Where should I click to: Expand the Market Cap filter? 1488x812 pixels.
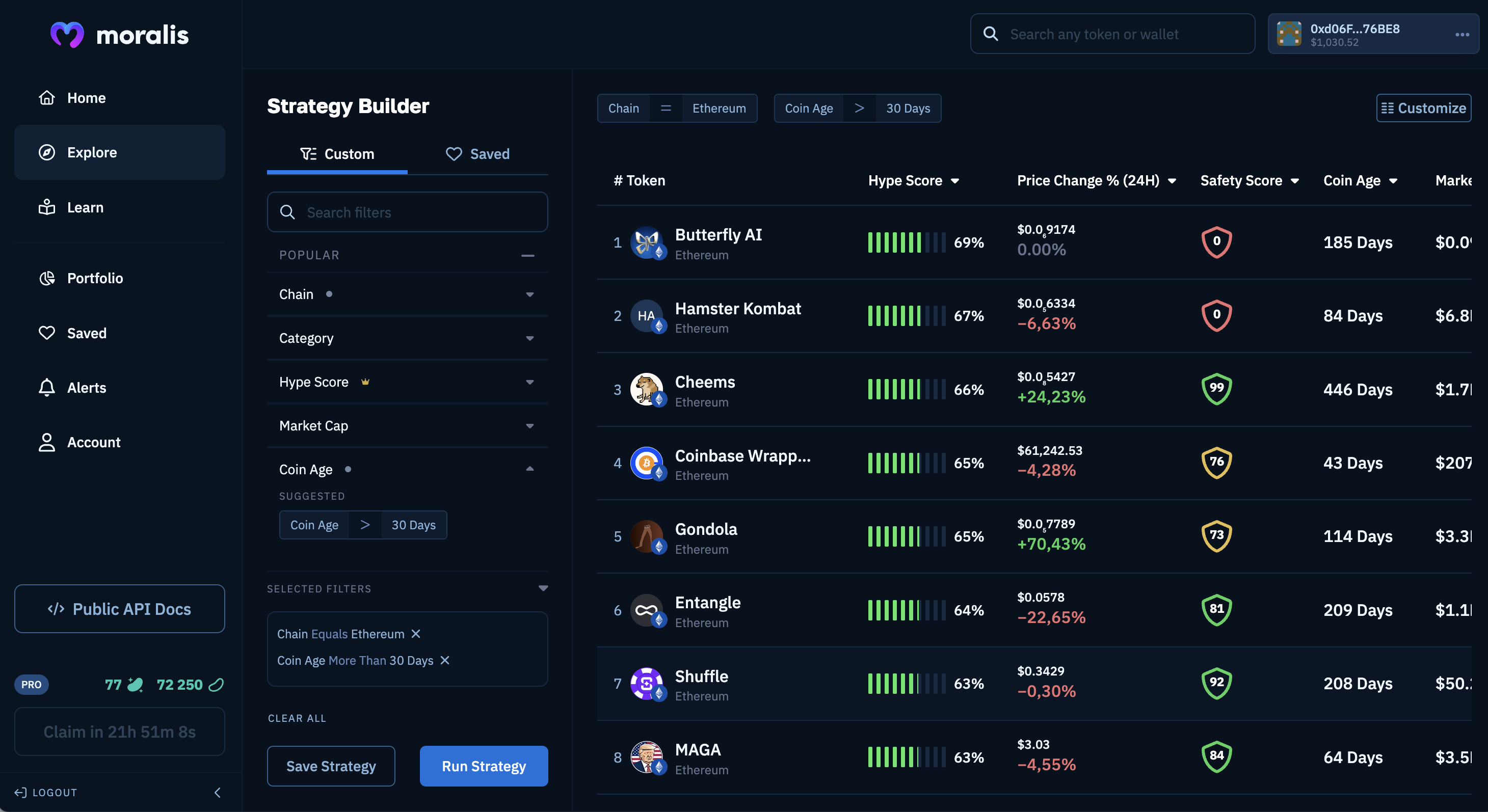407,426
